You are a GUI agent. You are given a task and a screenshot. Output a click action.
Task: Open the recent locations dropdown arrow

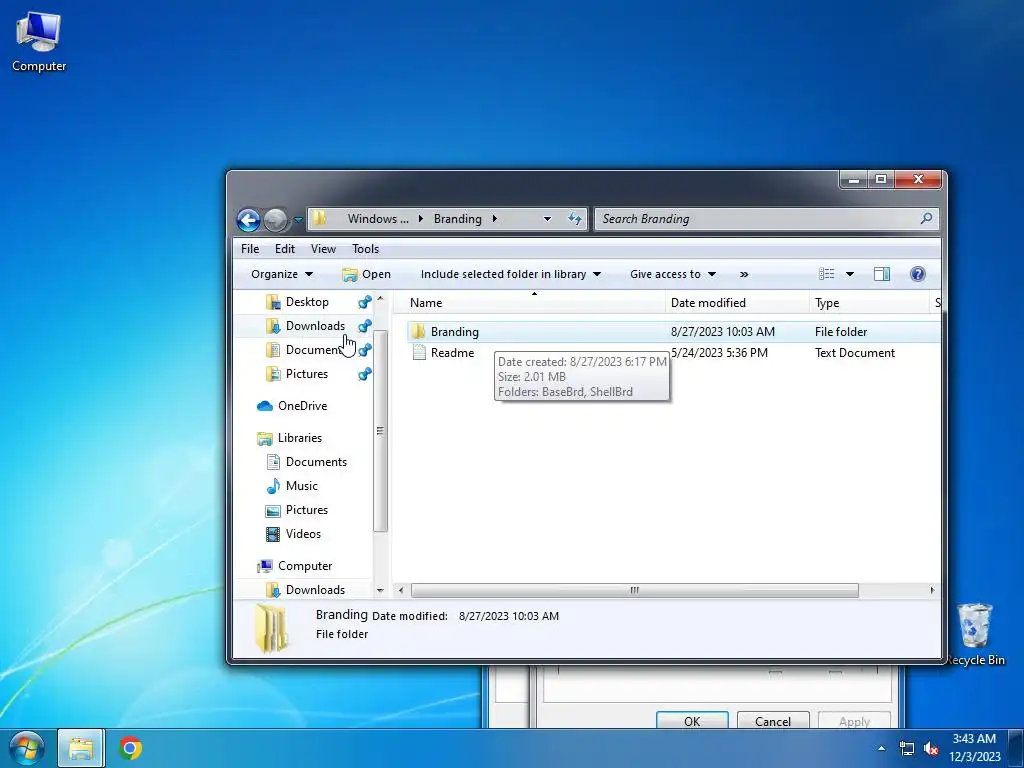pos(298,220)
